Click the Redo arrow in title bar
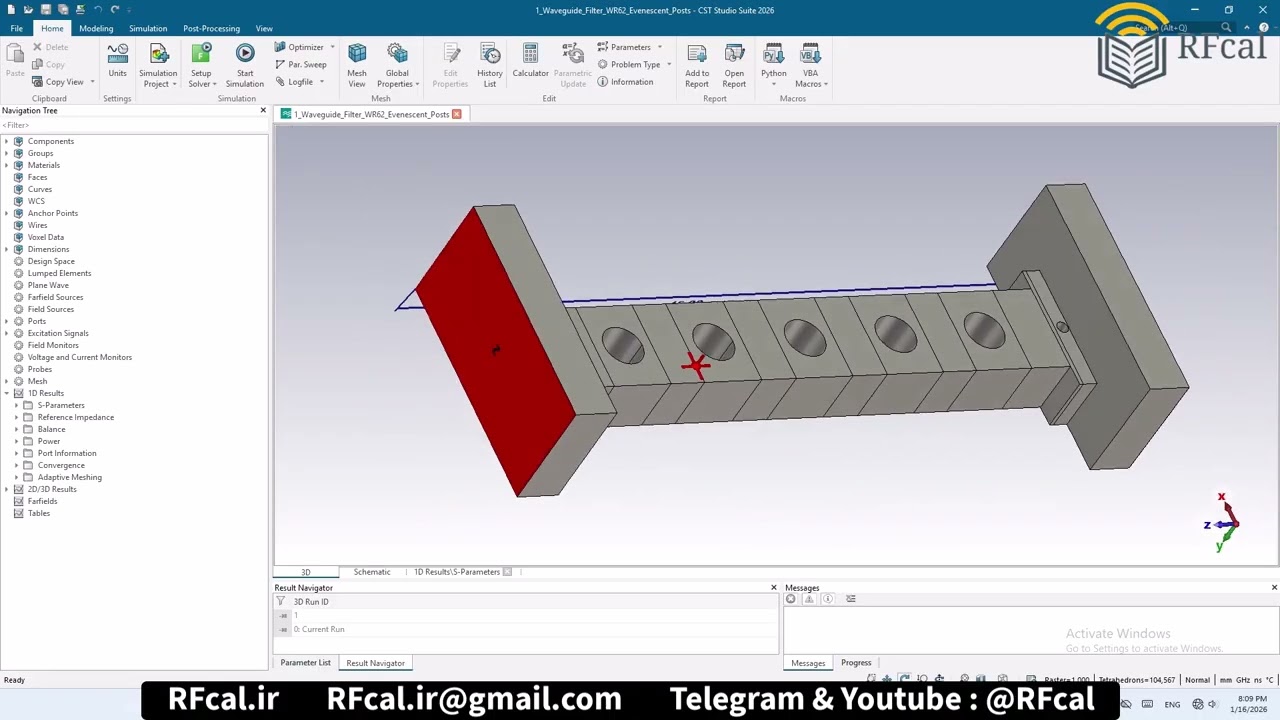This screenshot has width=1280, height=720. (115, 10)
